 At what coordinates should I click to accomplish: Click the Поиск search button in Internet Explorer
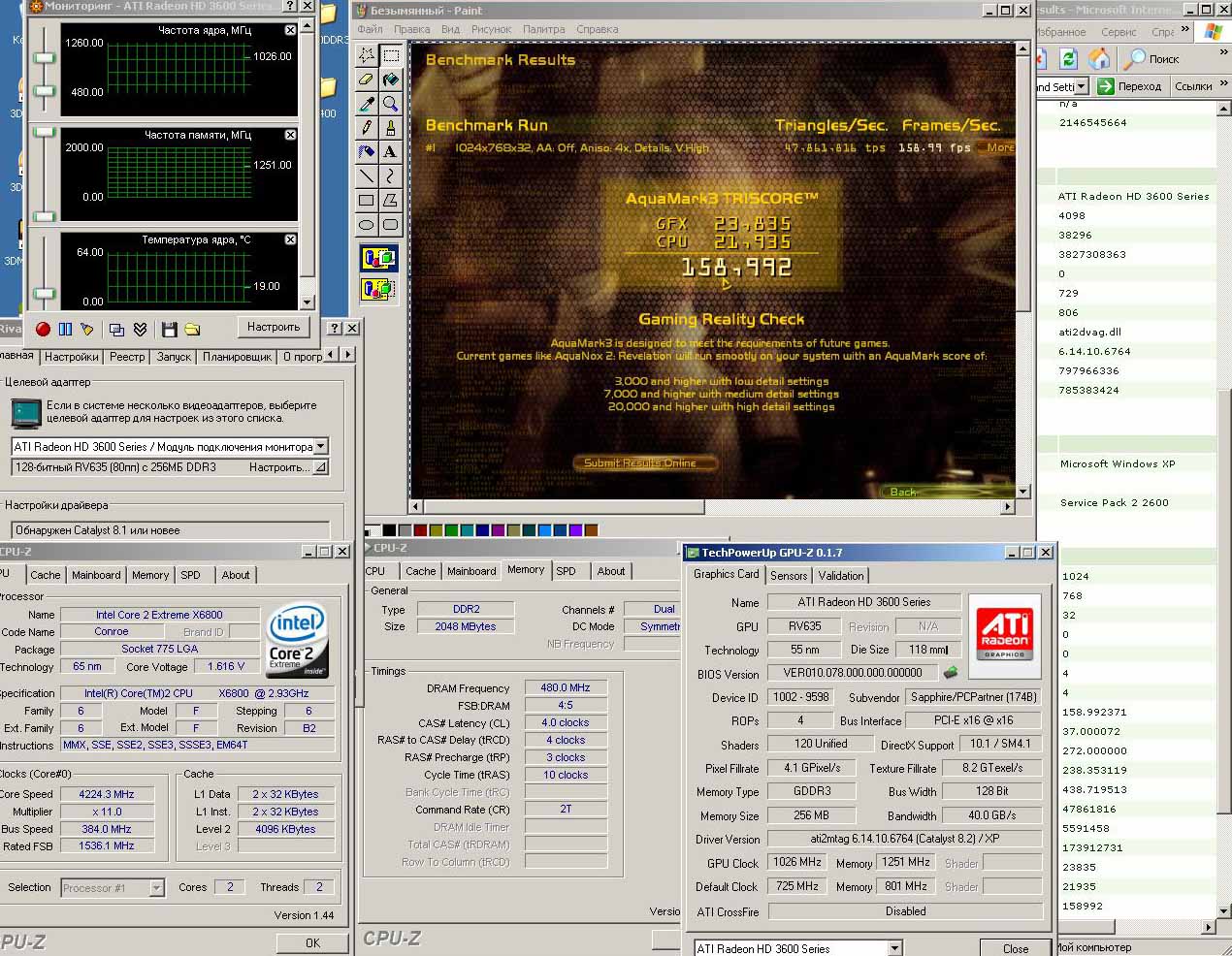(x=1151, y=59)
